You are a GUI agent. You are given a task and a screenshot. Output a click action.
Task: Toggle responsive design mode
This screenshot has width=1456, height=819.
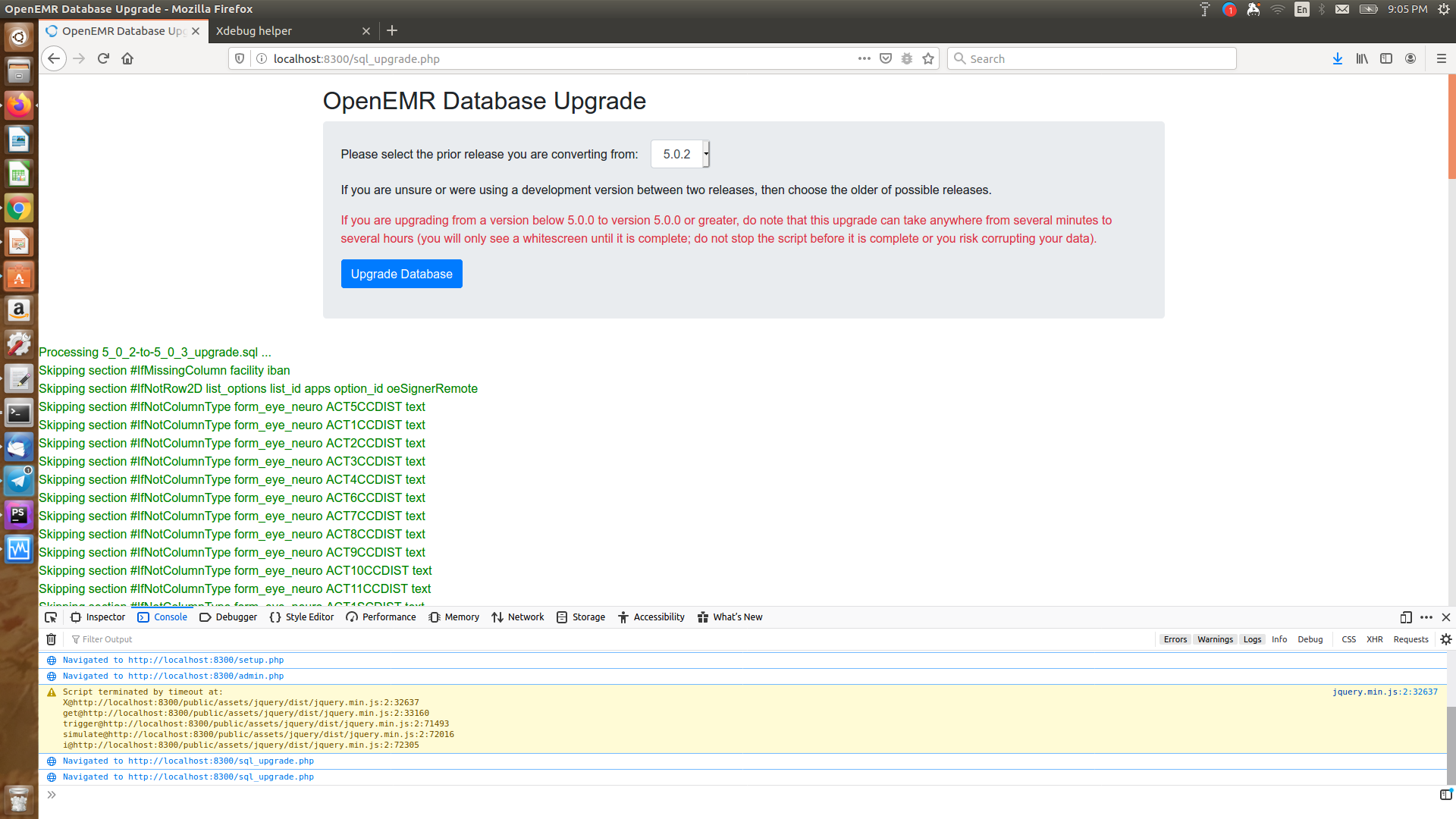tap(1405, 617)
